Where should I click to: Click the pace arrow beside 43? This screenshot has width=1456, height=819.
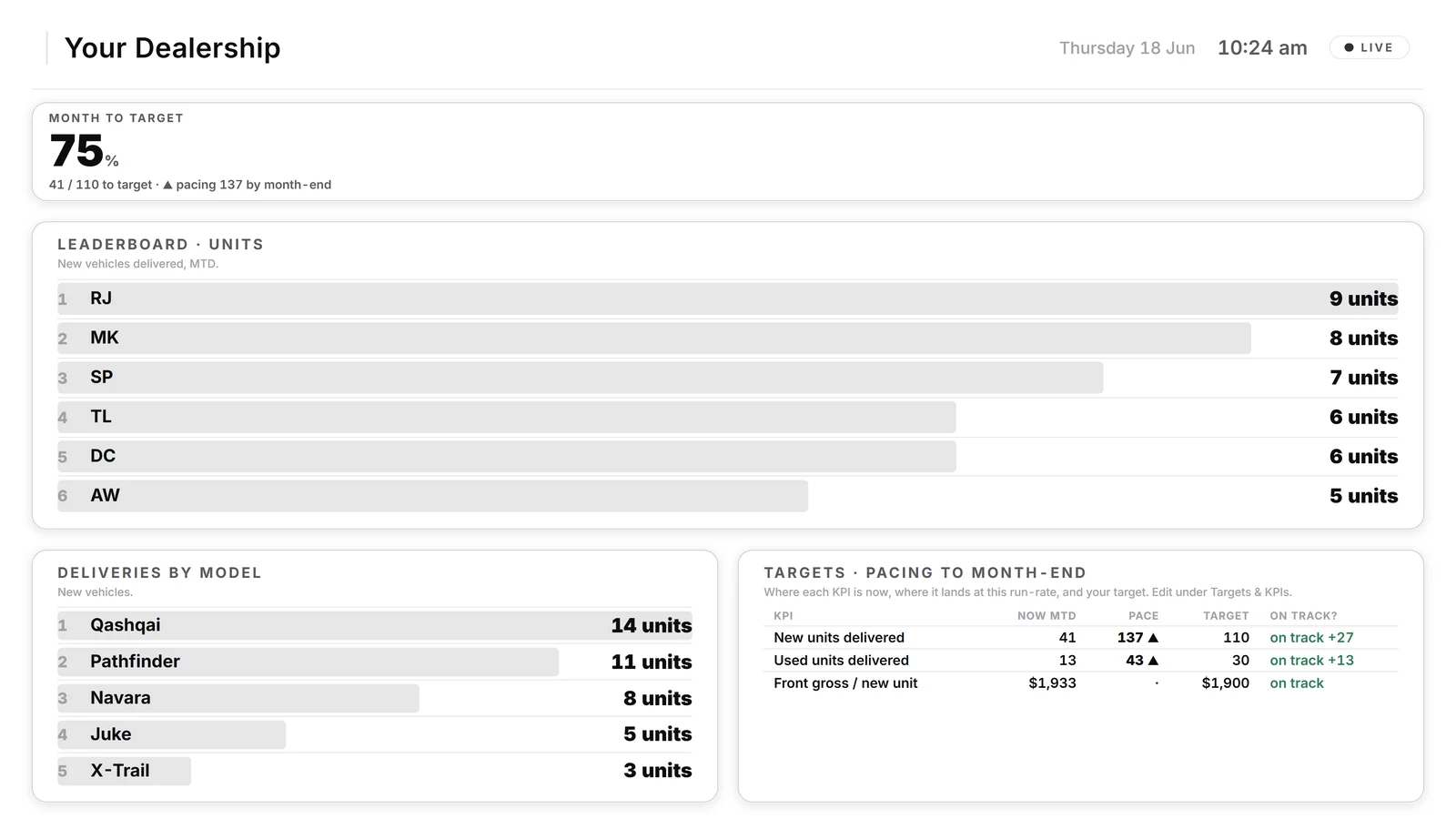tap(1153, 661)
